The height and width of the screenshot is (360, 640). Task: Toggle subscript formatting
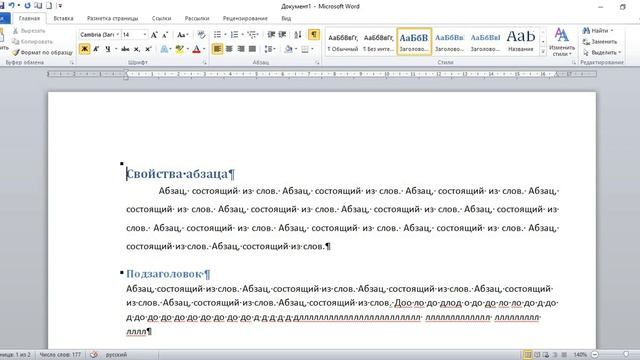[x=137, y=49]
